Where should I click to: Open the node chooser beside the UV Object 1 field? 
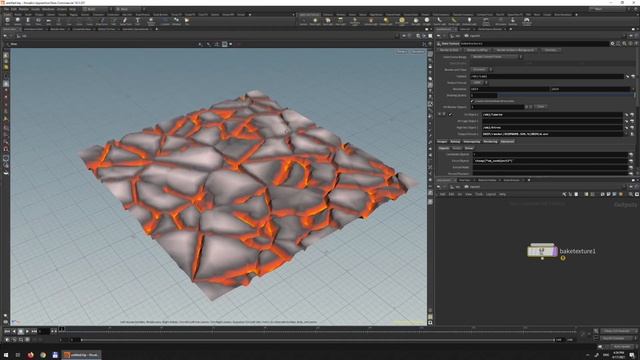(x=632, y=115)
